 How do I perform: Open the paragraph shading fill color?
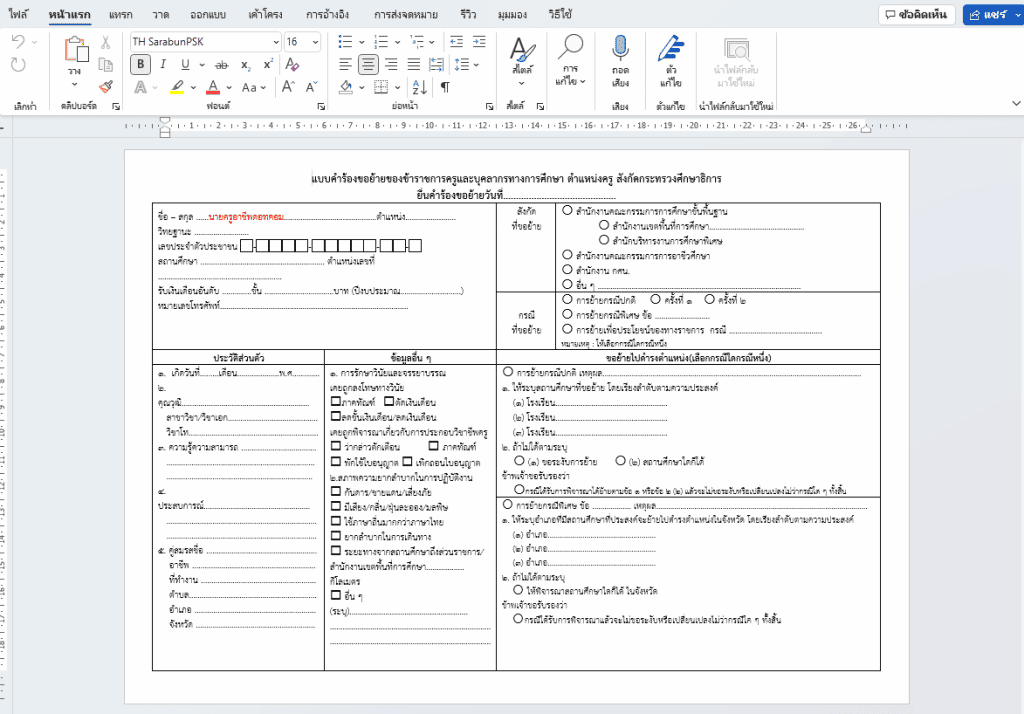tap(346, 87)
